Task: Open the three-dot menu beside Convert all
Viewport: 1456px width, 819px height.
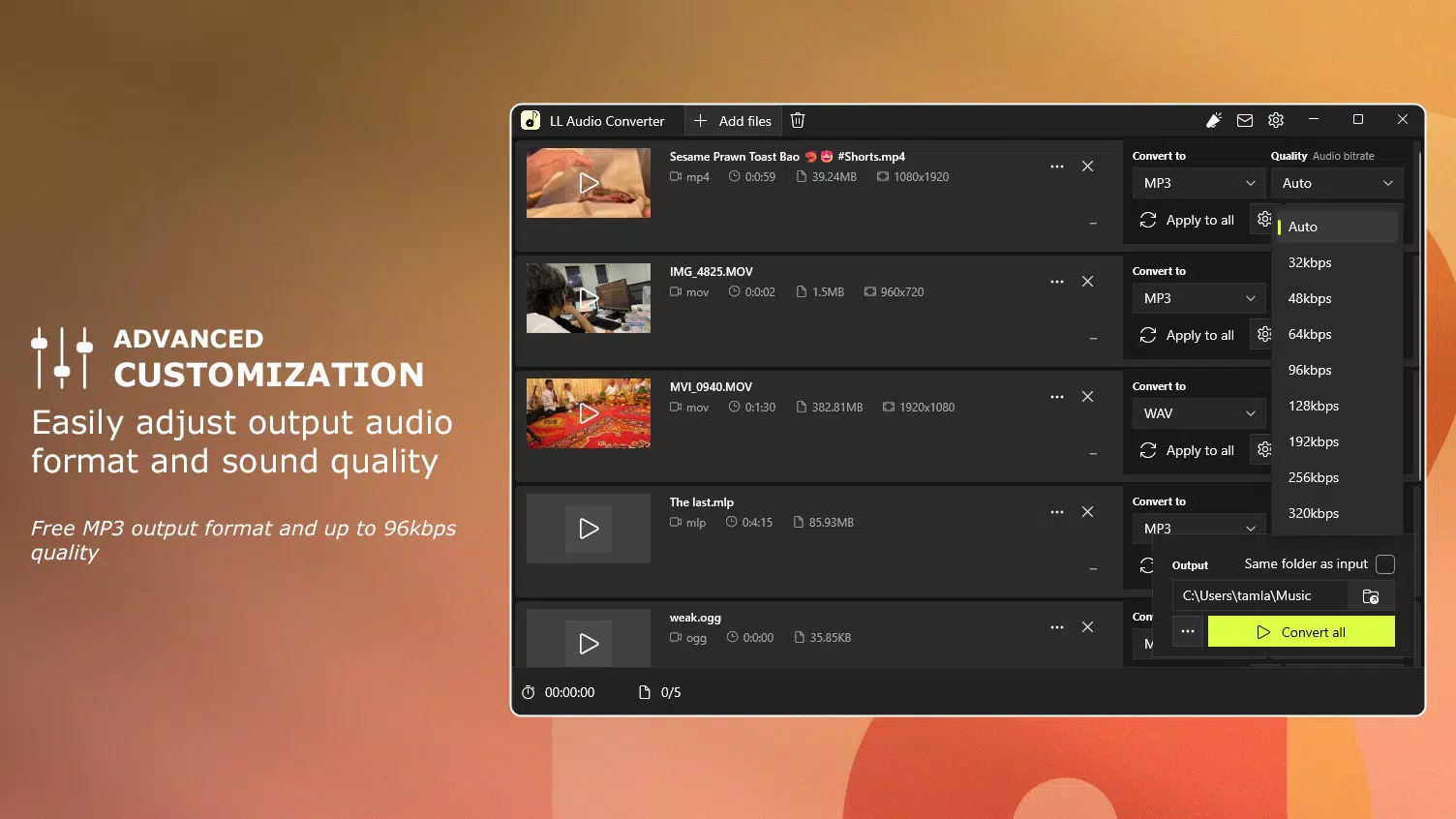Action: point(1188,631)
